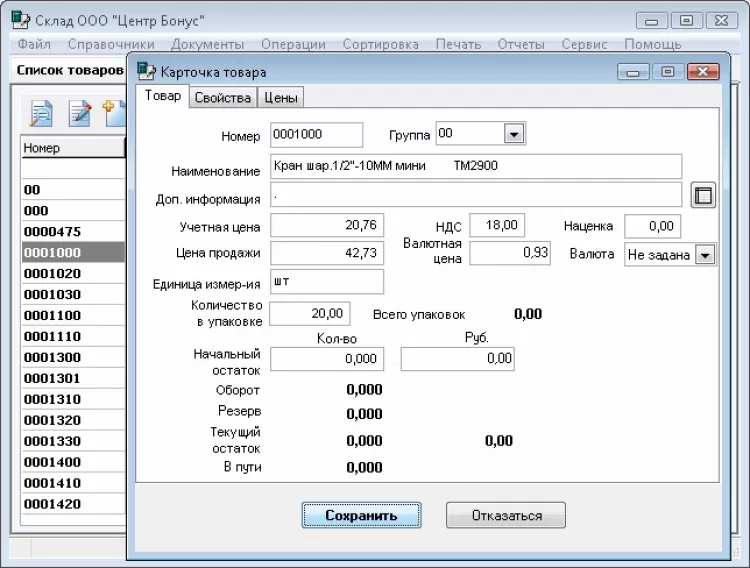750x568 pixels.
Task: Switch to the Свойства tab
Action: pos(222,97)
